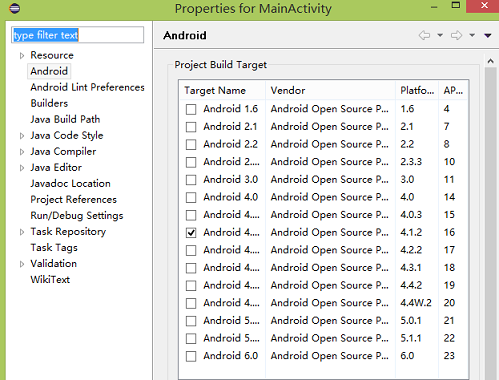The height and width of the screenshot is (380, 499).
Task: Check the API 22 target checkbox
Action: pos(191,339)
